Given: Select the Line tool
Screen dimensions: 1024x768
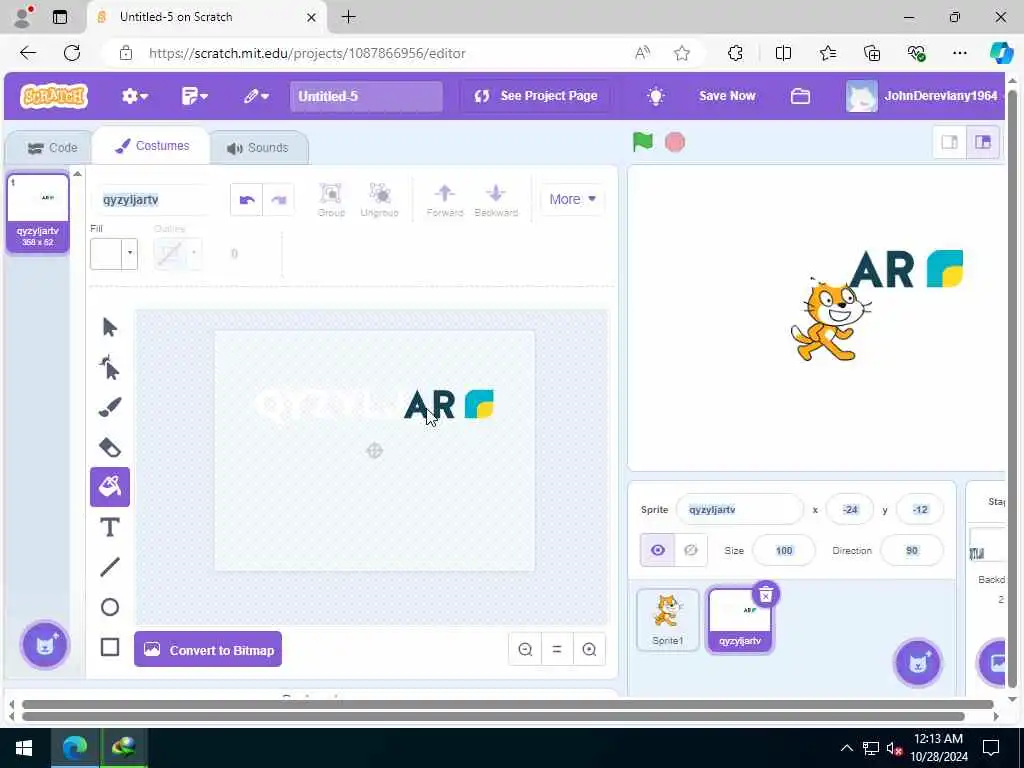Looking at the screenshot, I should [x=110, y=567].
